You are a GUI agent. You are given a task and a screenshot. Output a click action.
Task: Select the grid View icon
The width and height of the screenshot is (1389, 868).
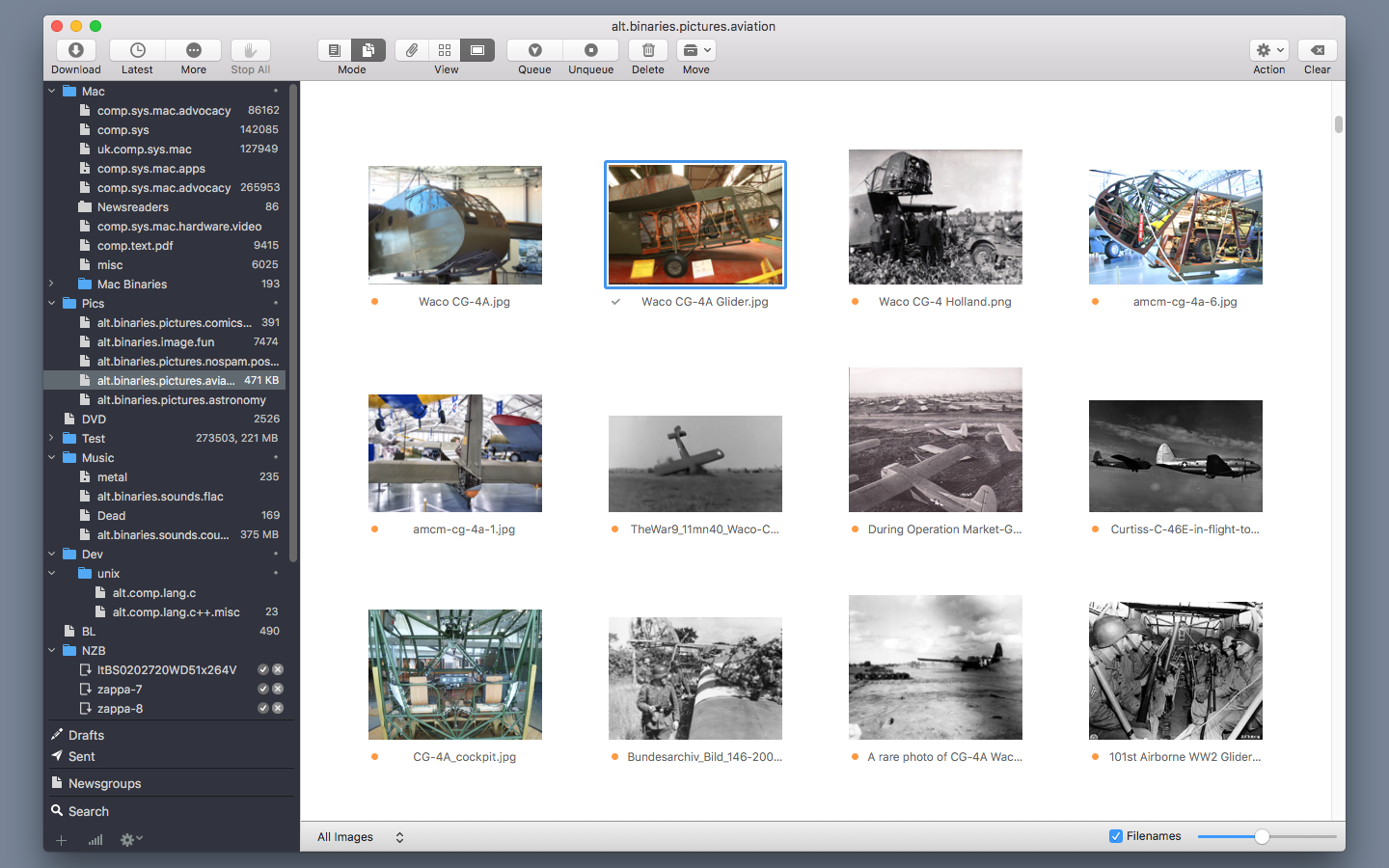pyautogui.click(x=445, y=50)
